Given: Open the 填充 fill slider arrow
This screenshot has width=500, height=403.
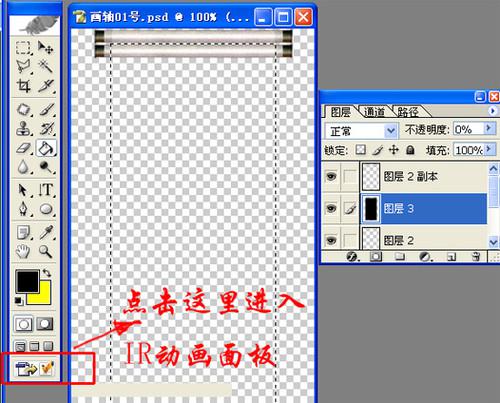Looking at the screenshot, I should pyautogui.click(x=489, y=149).
